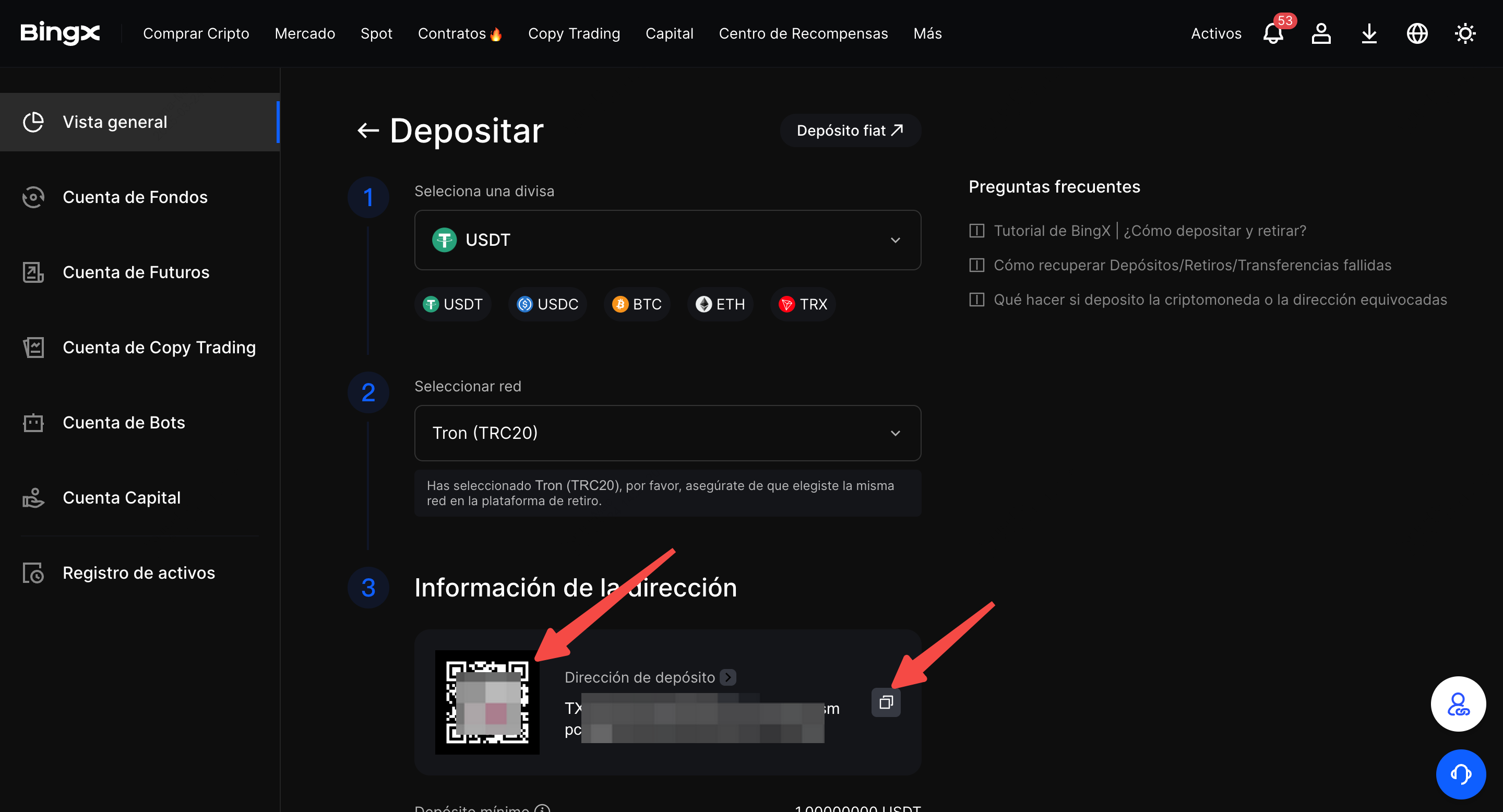Toggle light theme with sun icon
Screen dimensions: 1503x812
pyautogui.click(x=1464, y=34)
